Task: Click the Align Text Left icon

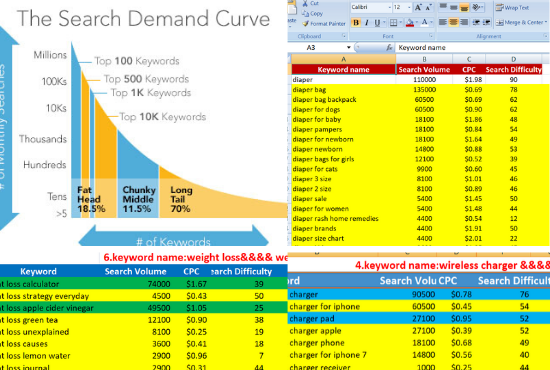Action: point(443,22)
